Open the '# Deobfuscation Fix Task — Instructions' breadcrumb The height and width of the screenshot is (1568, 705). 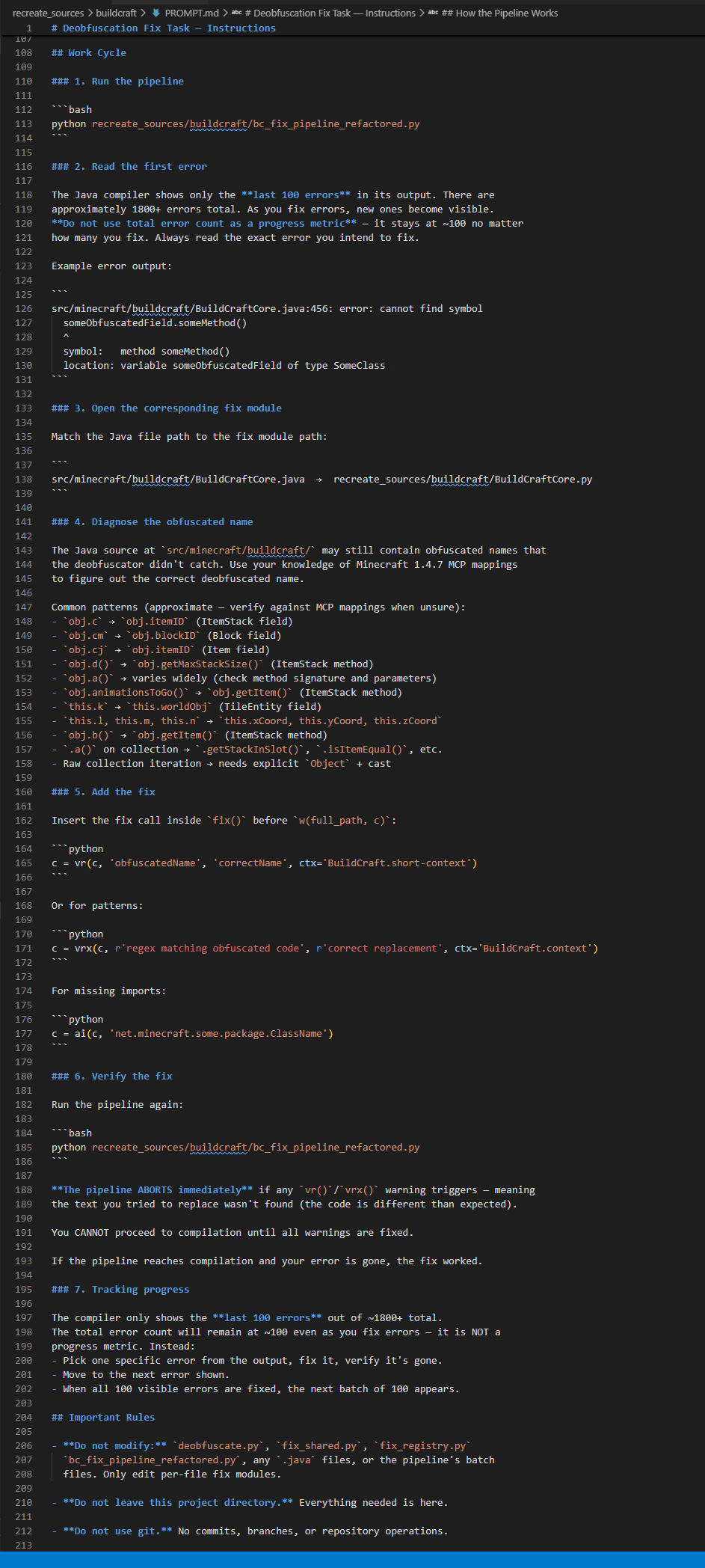point(330,13)
